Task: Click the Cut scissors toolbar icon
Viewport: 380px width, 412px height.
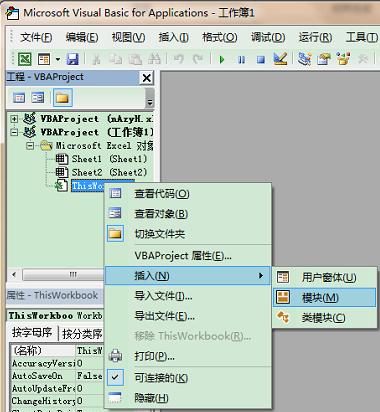Action: [x=96, y=60]
